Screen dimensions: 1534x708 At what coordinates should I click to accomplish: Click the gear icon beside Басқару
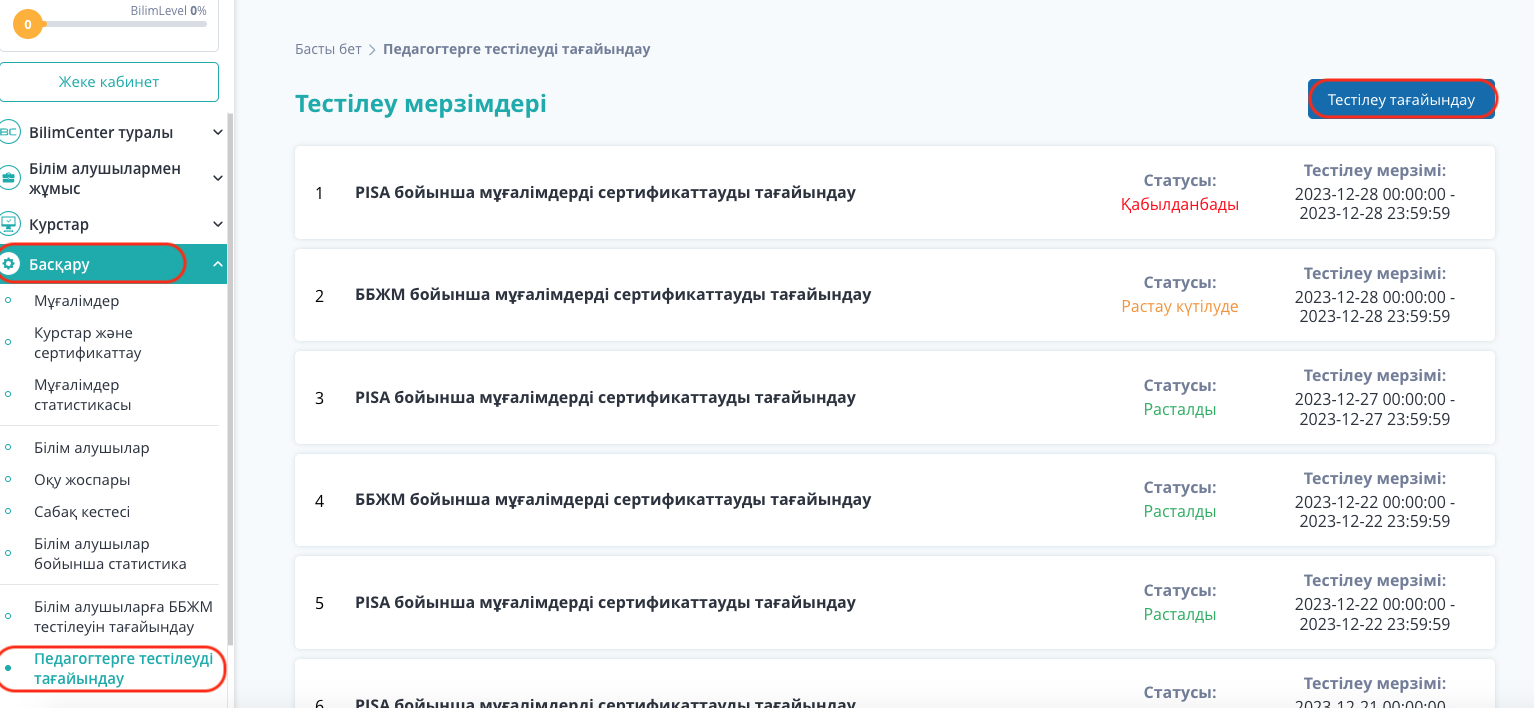tap(9, 264)
